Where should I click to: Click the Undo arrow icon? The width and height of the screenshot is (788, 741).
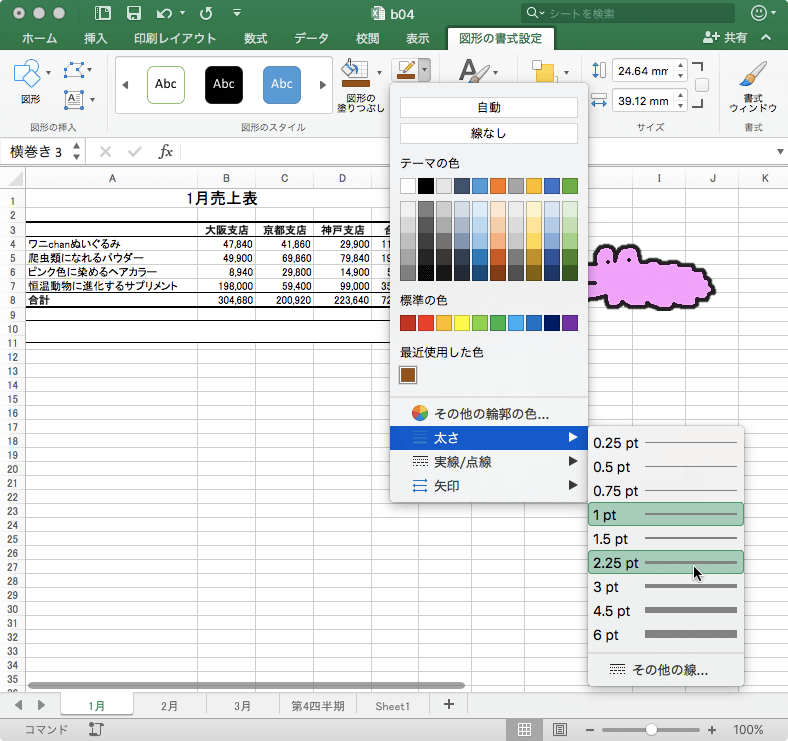(x=164, y=14)
